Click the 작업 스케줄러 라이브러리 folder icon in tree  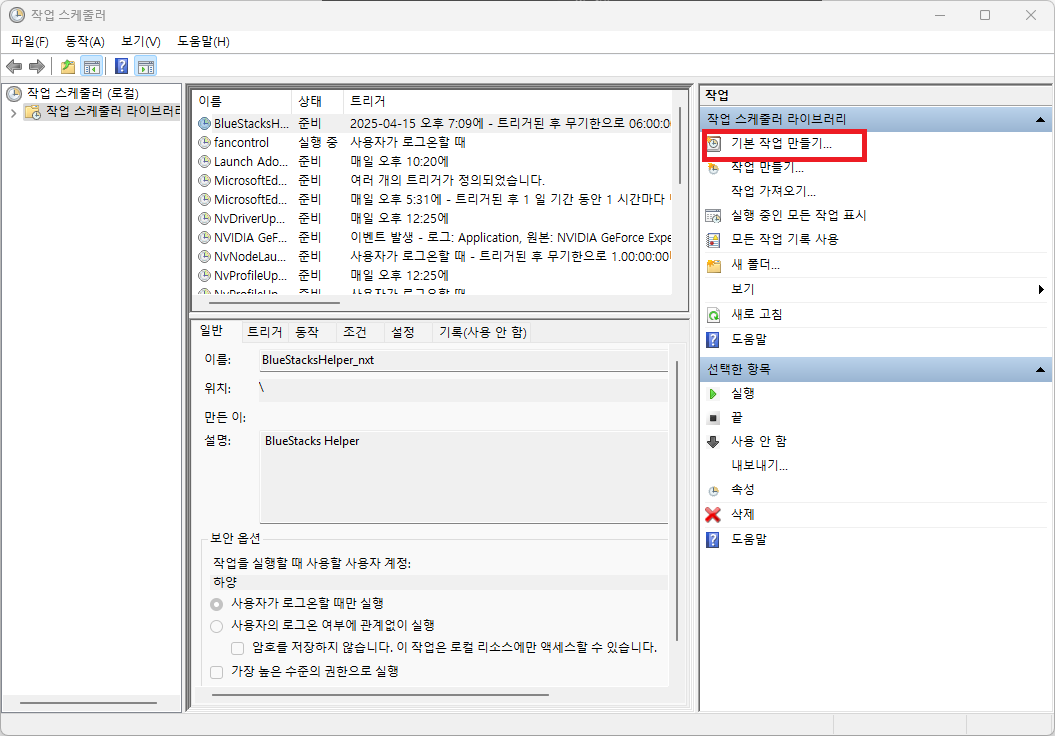click(x=32, y=112)
